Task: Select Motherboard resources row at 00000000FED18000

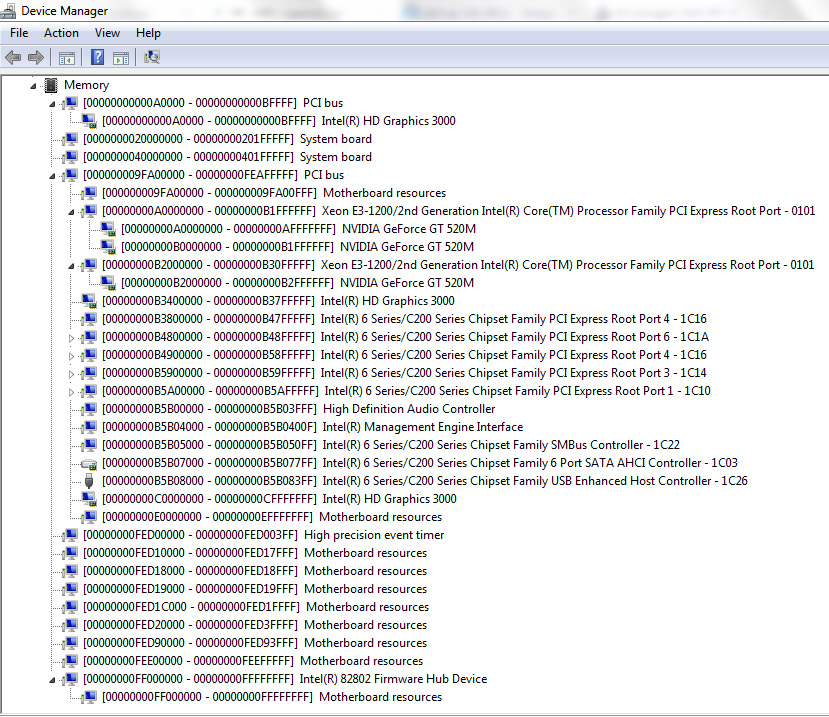Action: (x=255, y=571)
